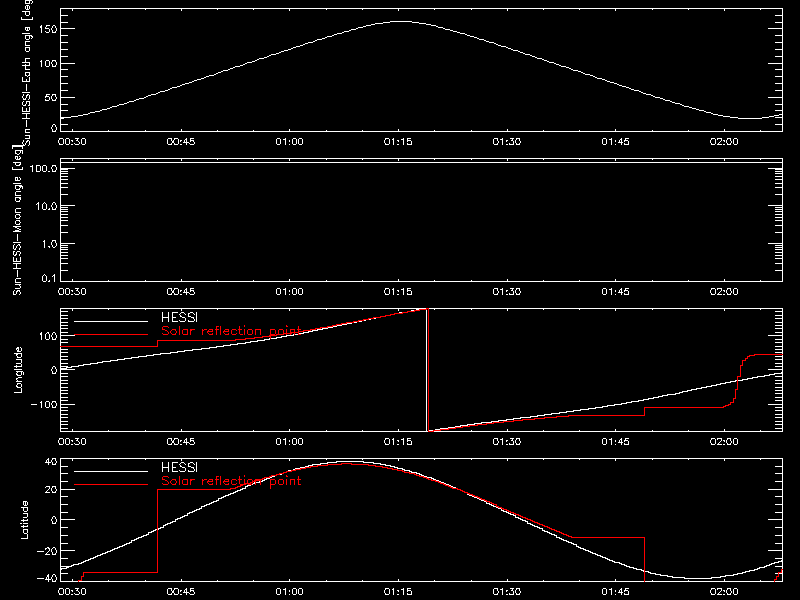
Task: Click the 'Latitude' y-axis title
Action: point(24,520)
